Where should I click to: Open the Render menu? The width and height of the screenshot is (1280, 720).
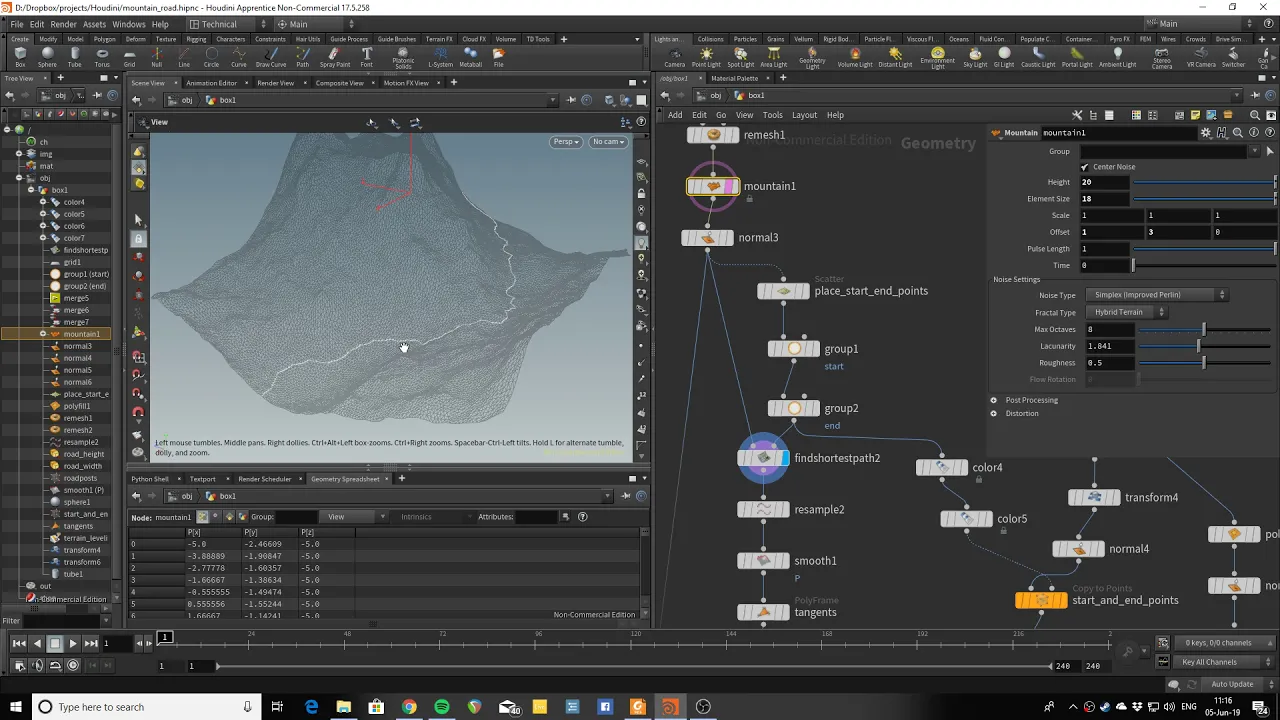click(x=63, y=24)
